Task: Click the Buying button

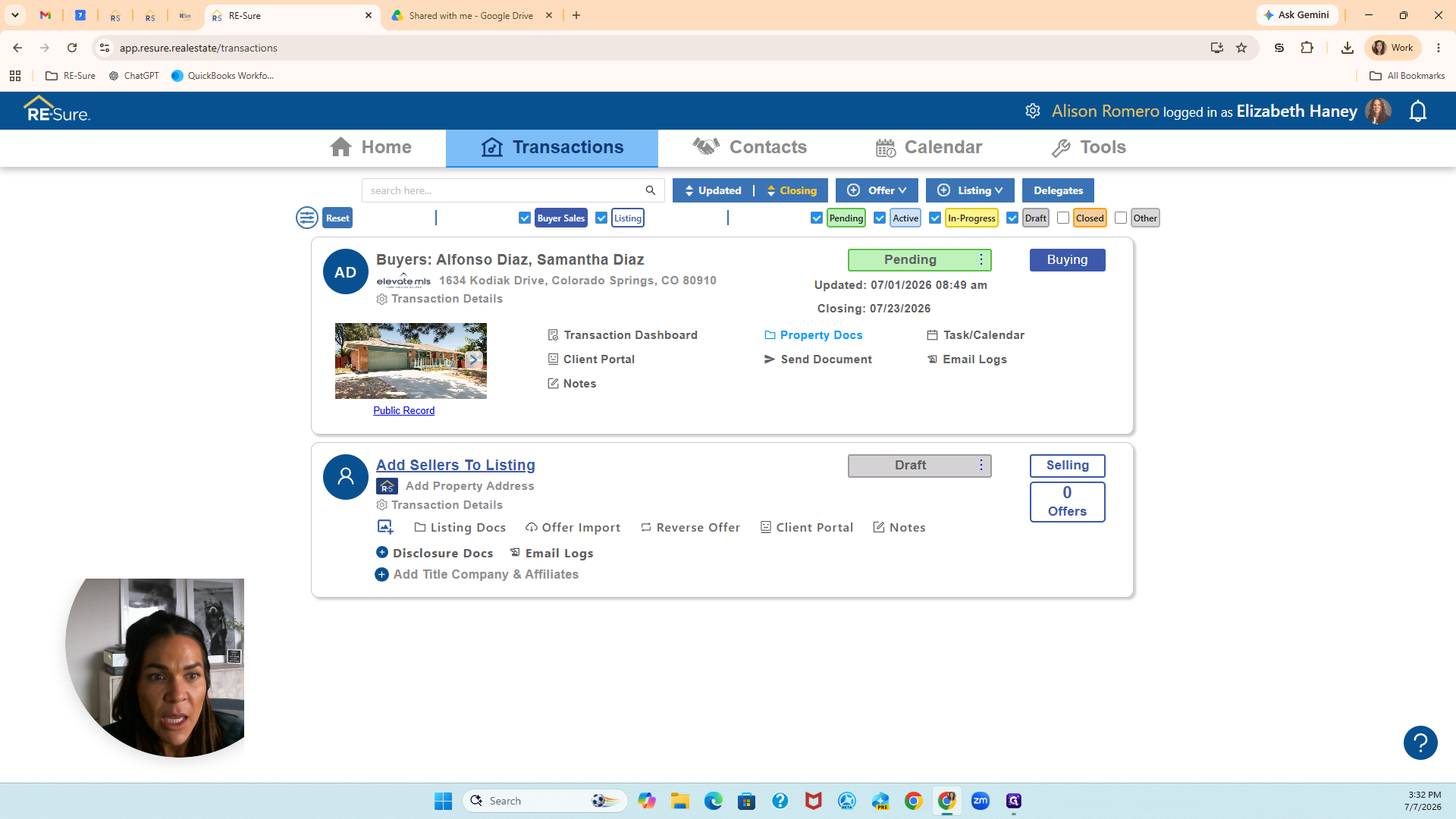Action: pos(1067,259)
